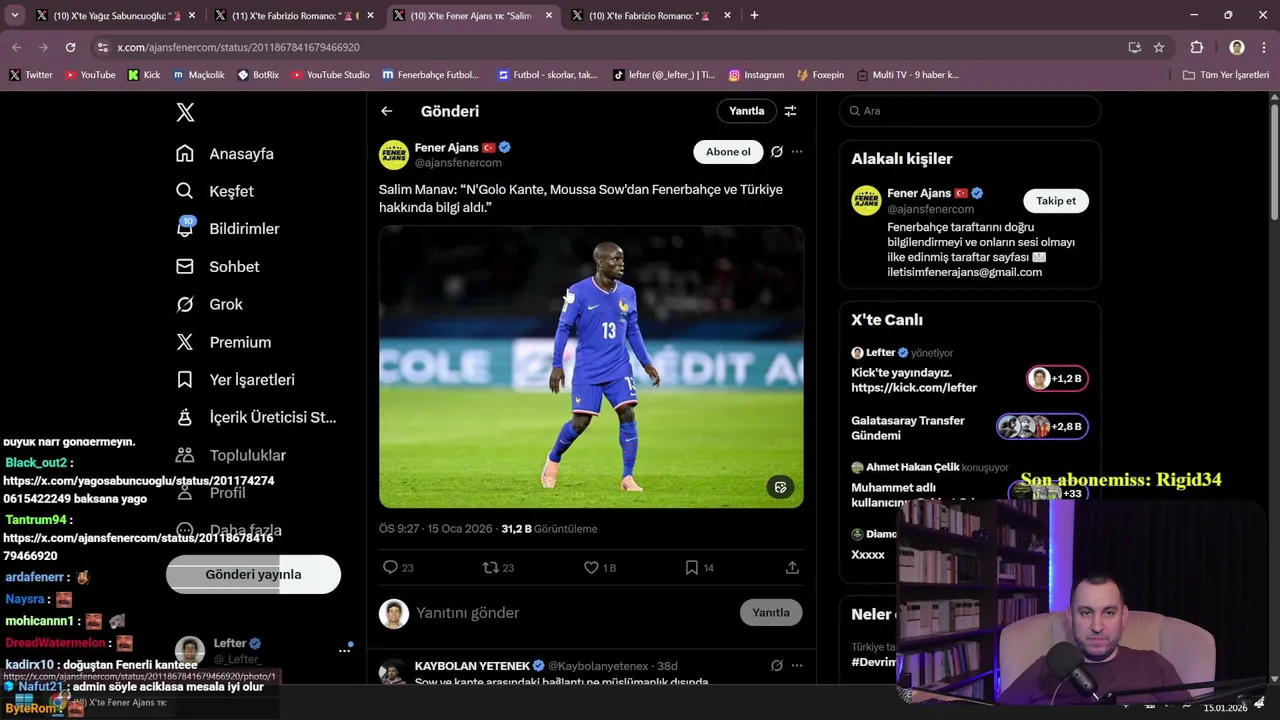1280x720 pixels.
Task: Reload the page
Action: [x=70, y=47]
